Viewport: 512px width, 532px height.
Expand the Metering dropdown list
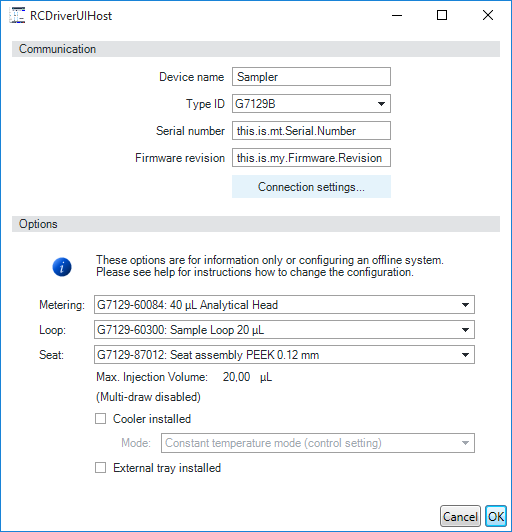point(284,305)
